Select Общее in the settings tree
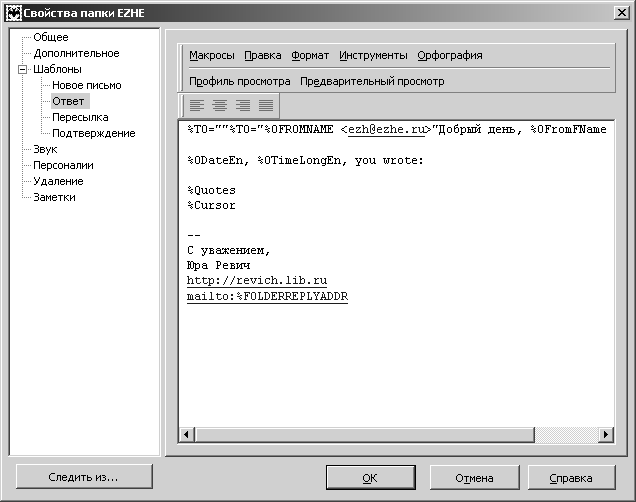This screenshot has height=502, width=636. coord(51,37)
